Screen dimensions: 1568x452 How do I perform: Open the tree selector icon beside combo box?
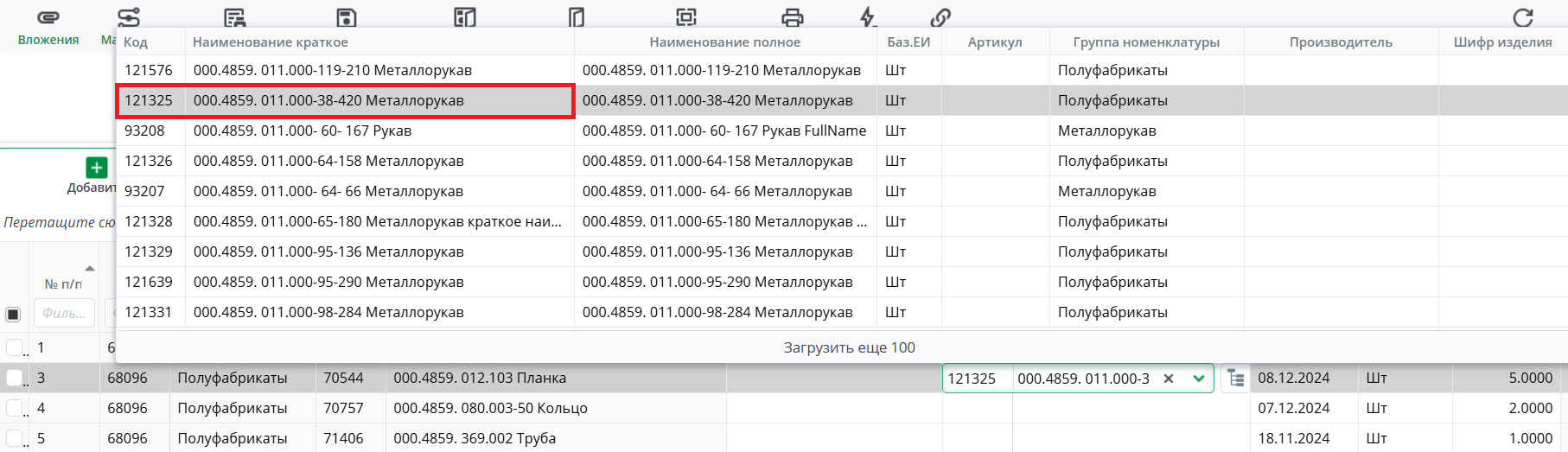tap(1236, 379)
